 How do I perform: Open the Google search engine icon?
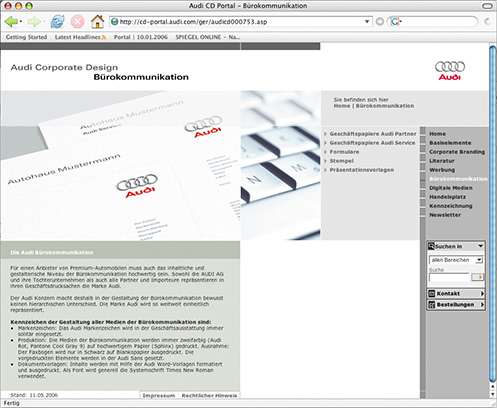(395, 22)
